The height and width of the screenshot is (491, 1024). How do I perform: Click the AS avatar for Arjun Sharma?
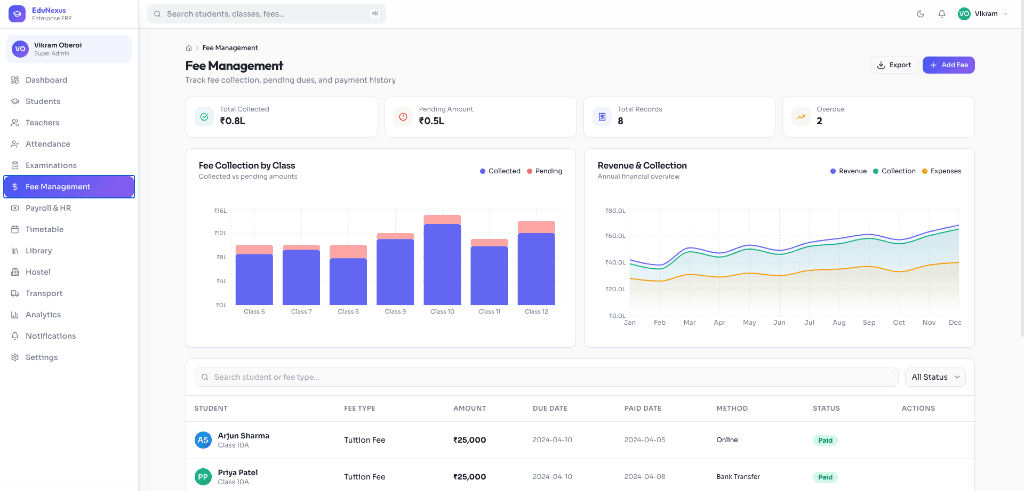pyautogui.click(x=203, y=440)
